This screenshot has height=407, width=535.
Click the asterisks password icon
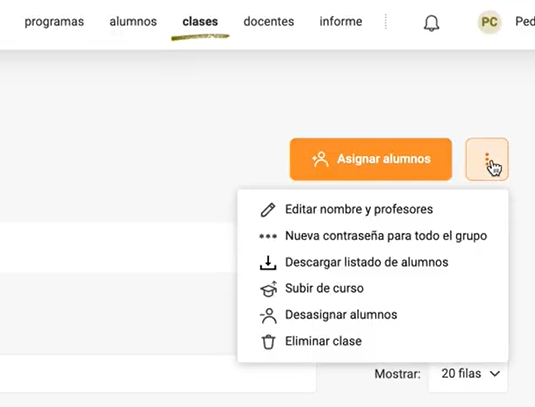coord(268,236)
